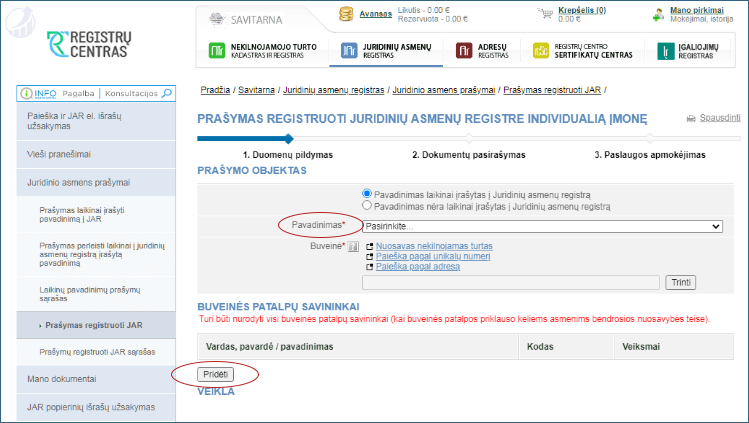Image resolution: width=749 pixels, height=423 pixels.
Task: Click the Savitarna breadcrumb link
Action: click(257, 90)
